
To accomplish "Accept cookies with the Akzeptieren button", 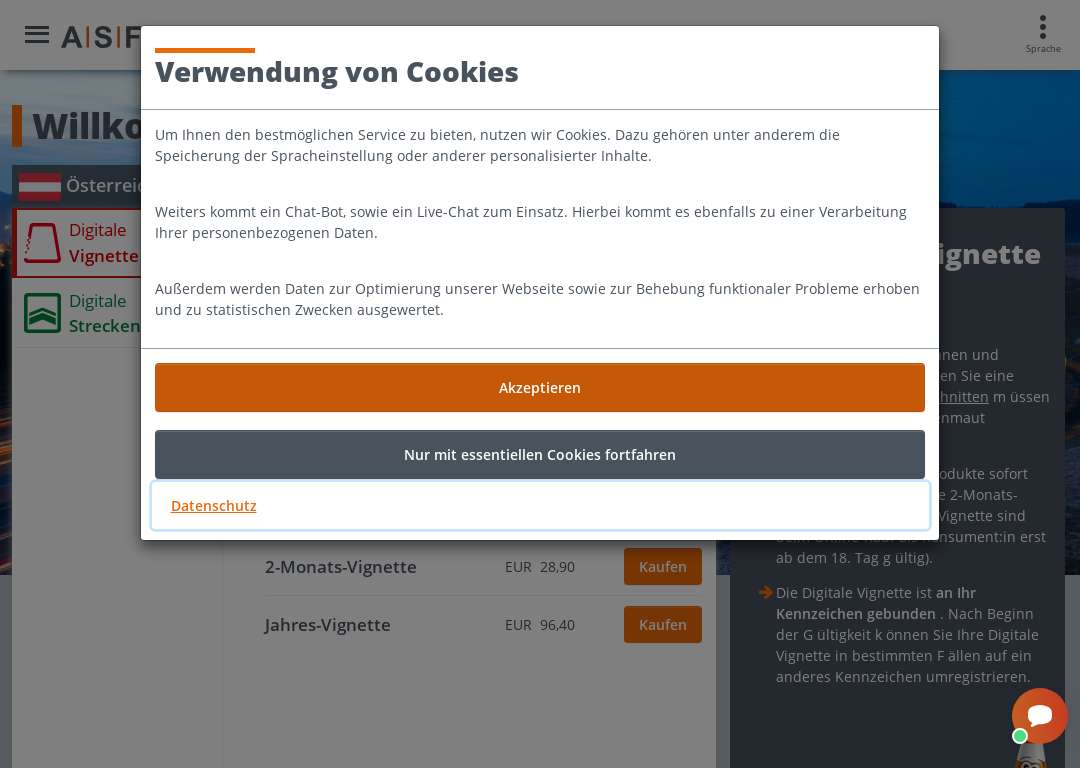I will [x=539, y=388].
